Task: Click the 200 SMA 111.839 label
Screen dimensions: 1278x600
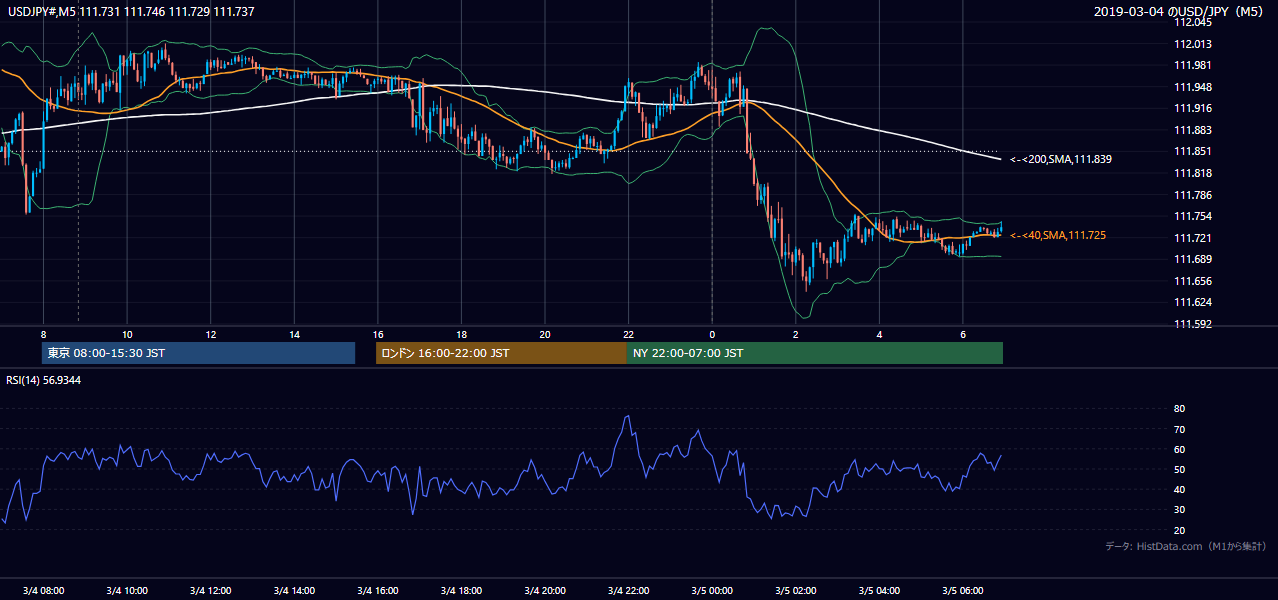Action: click(1061, 159)
